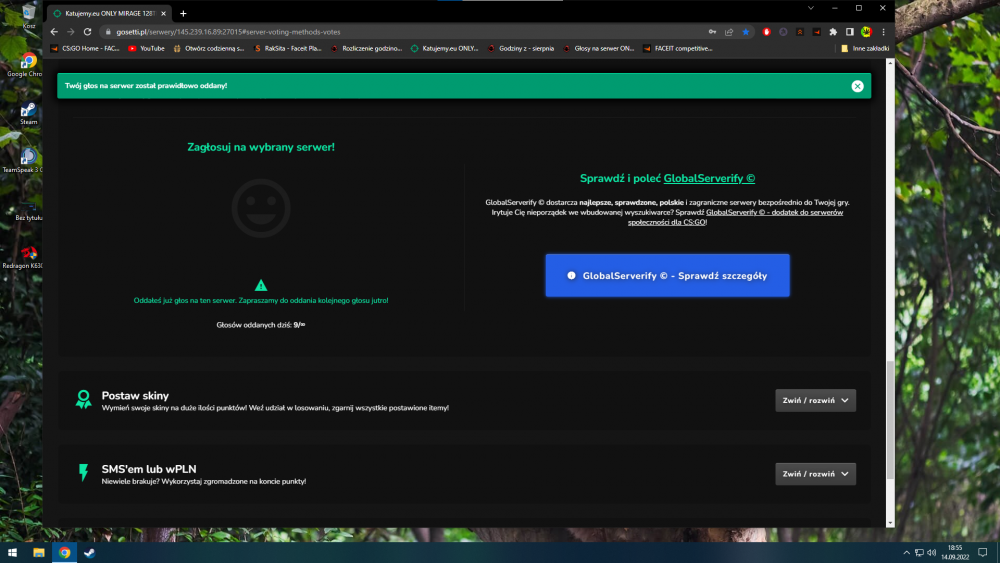Screen dimensions: 1000x563
Task: Open the Chrome profile avatar
Action: 866,32
